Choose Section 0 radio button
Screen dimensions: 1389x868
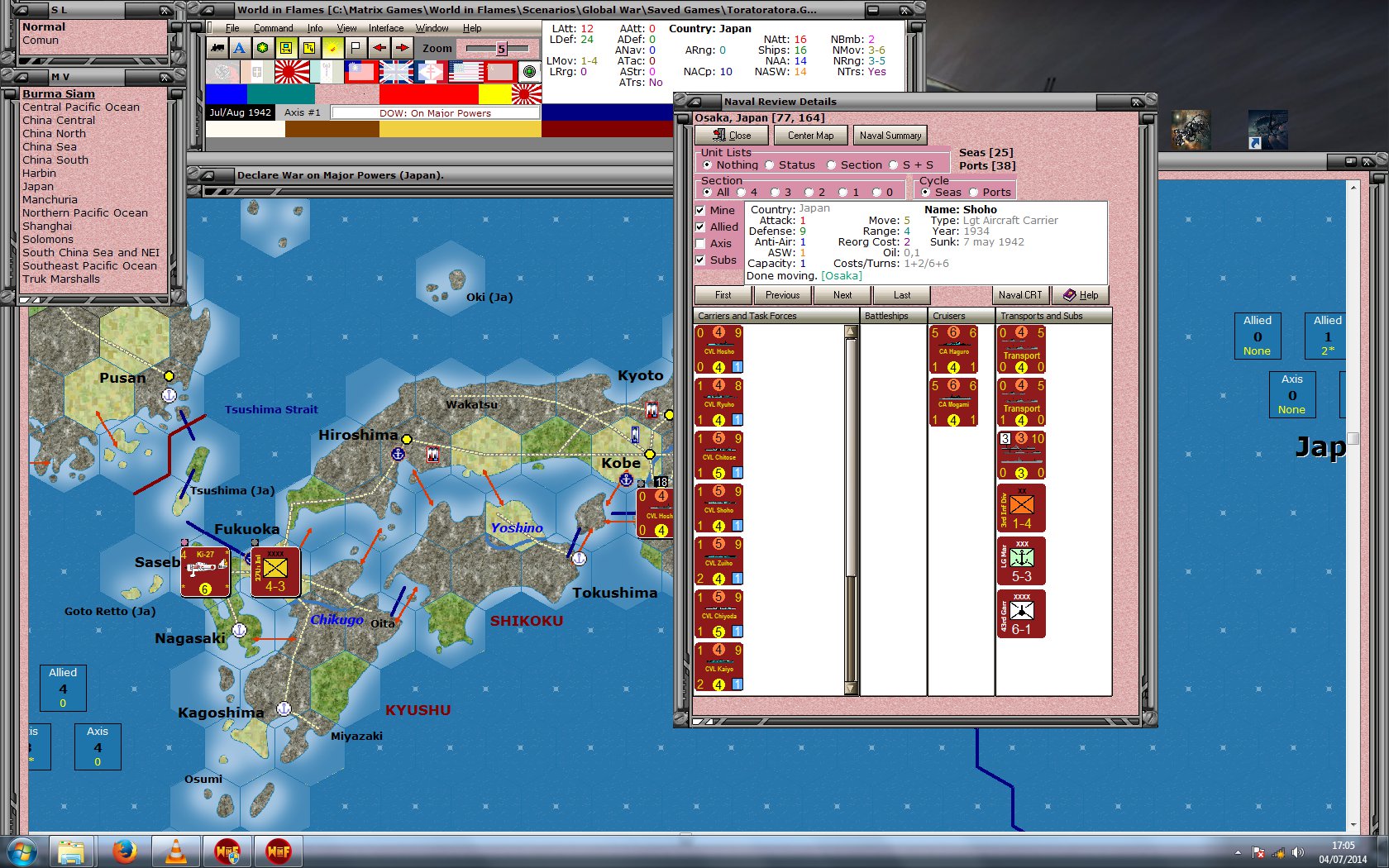coord(877,193)
